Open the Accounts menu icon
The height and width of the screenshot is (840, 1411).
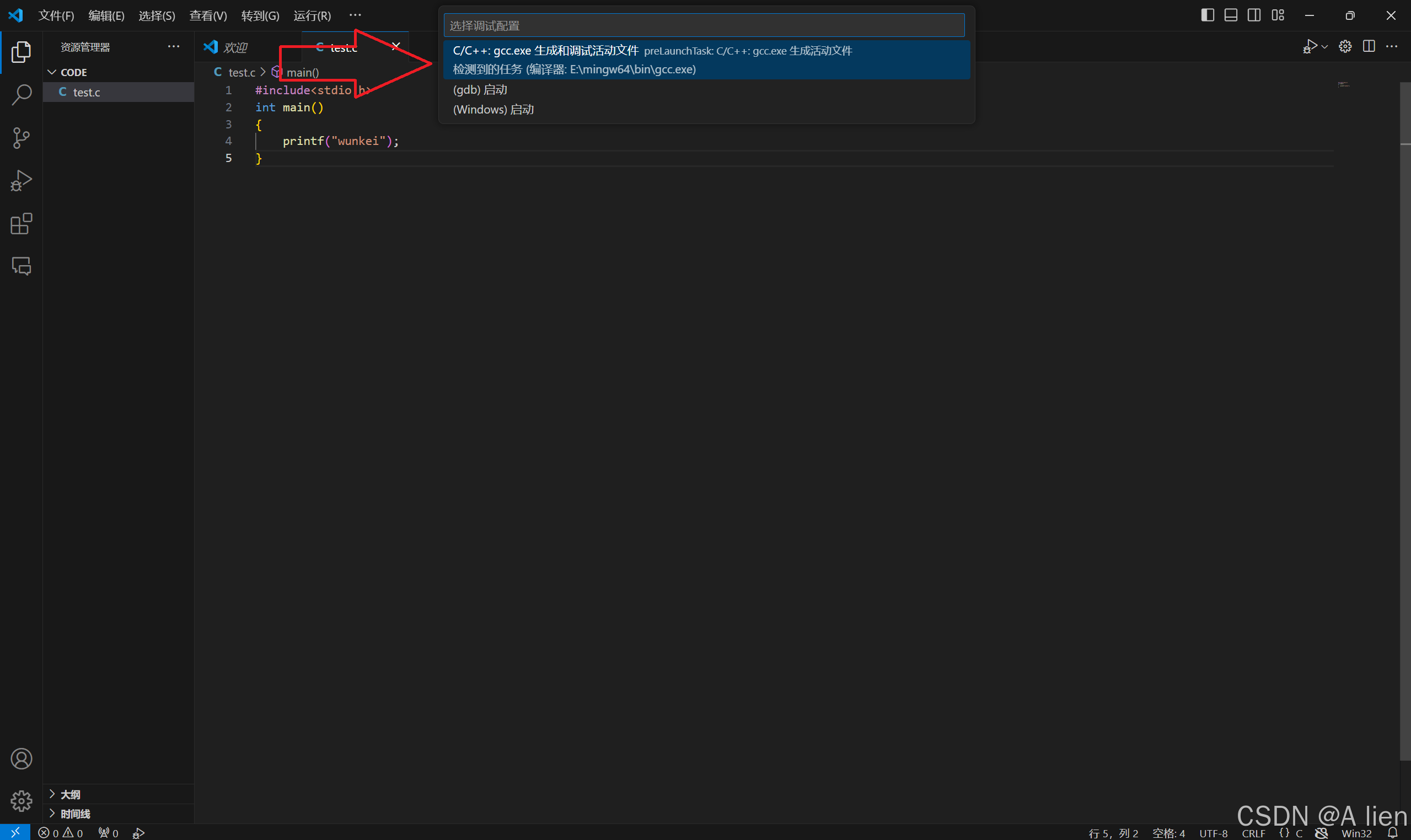coord(21,758)
